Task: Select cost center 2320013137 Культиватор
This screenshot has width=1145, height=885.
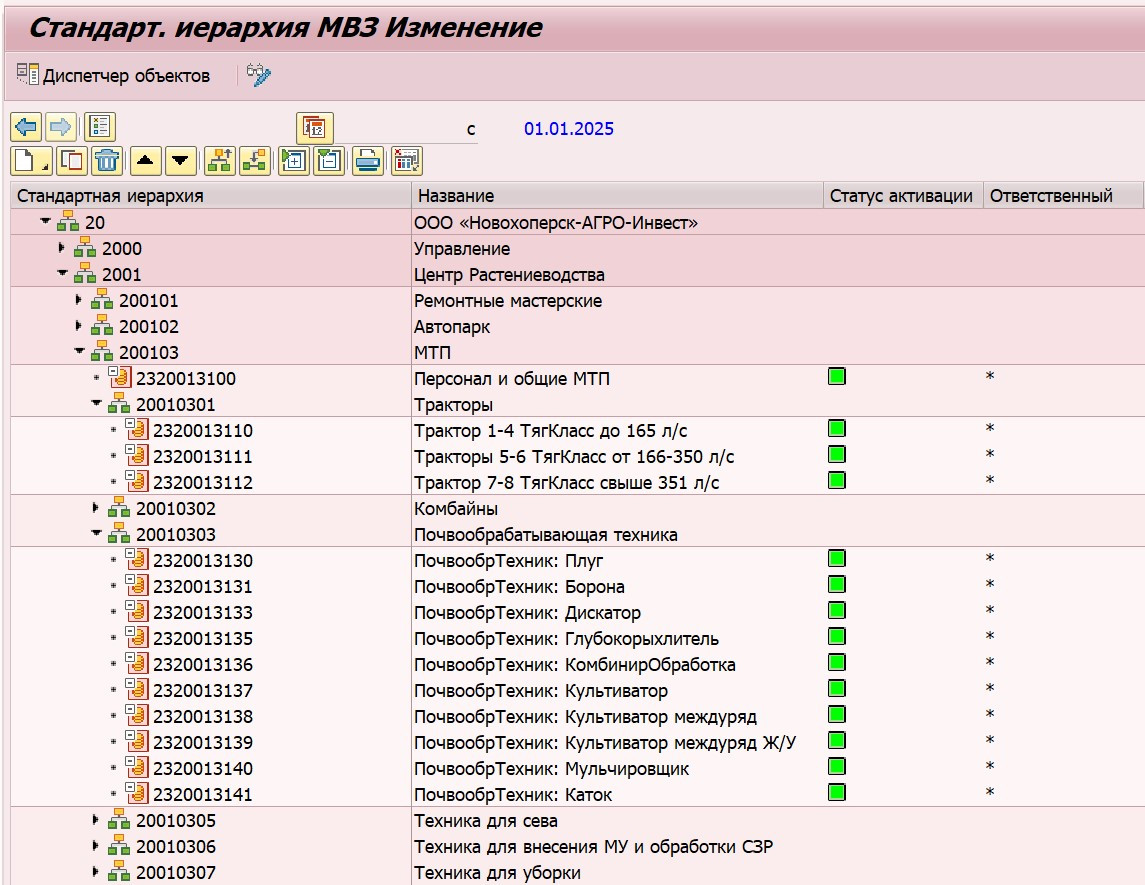Action: 202,691
